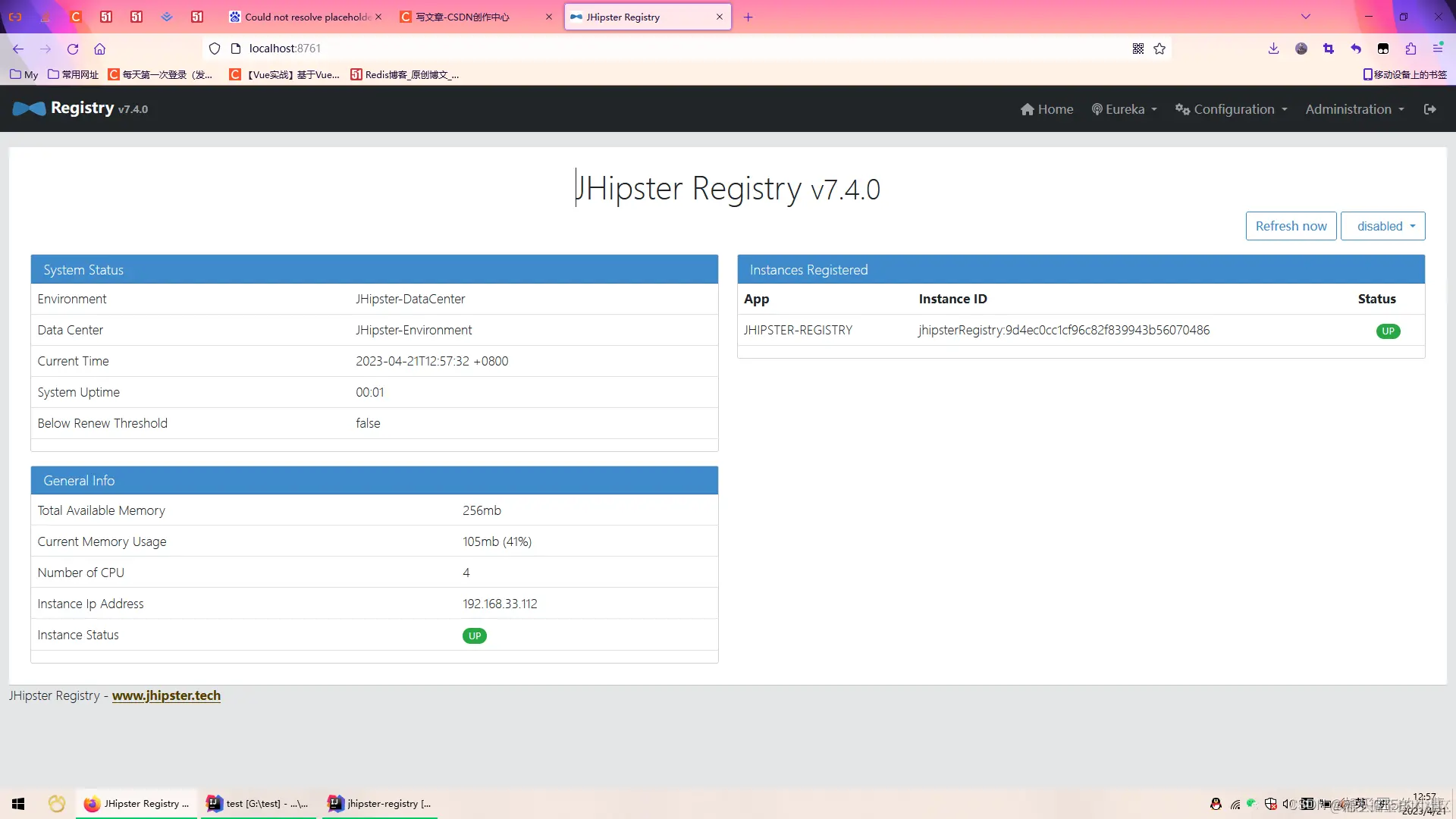Go to Home in navbar
The width and height of the screenshot is (1456, 819).
coord(1046,109)
